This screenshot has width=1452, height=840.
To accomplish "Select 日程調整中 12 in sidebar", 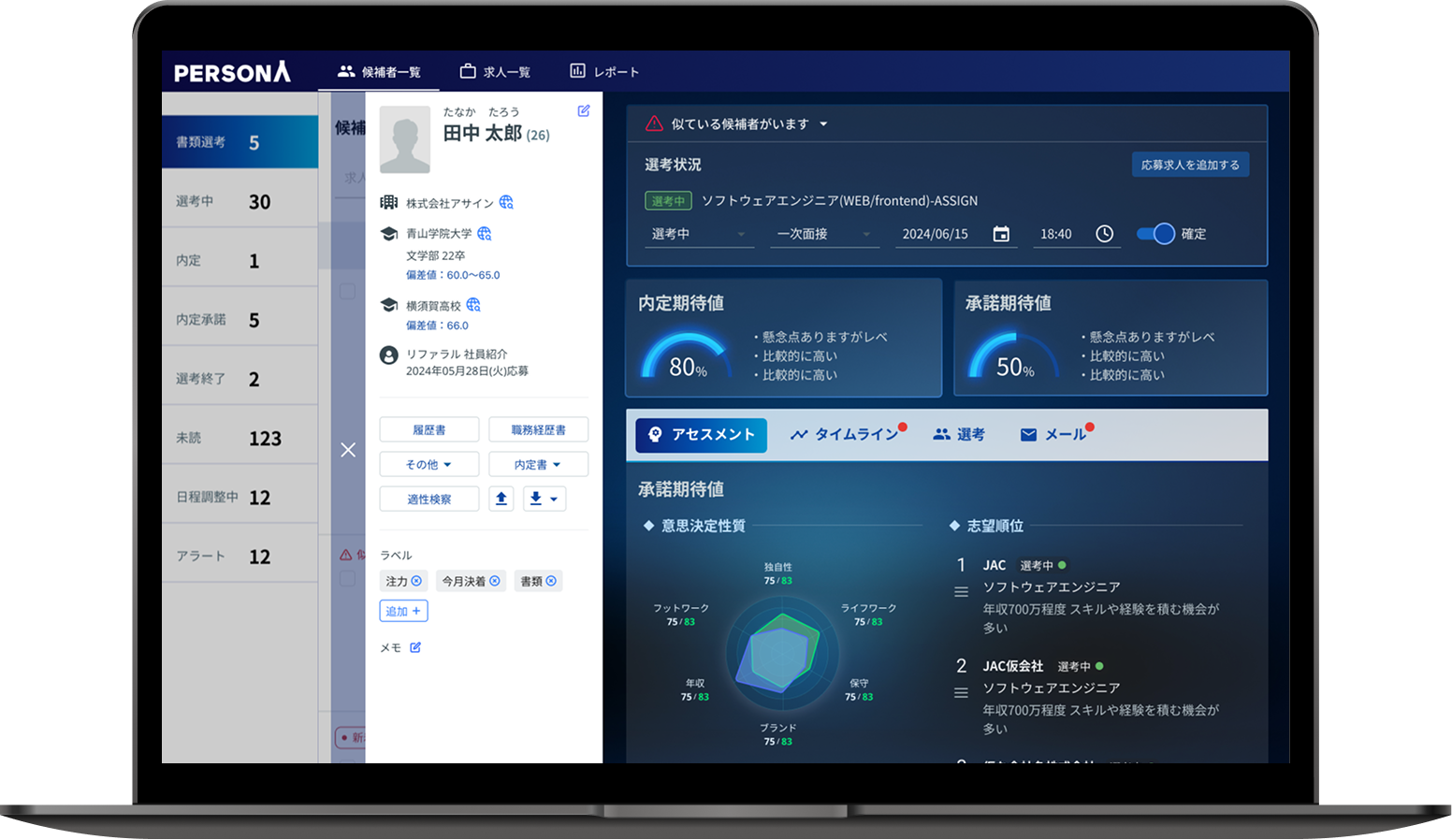I will pos(240,497).
